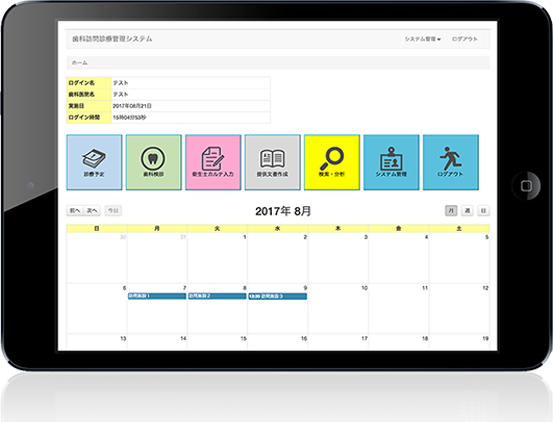This screenshot has width=553, height=422.
Task: Select day 15 in the calendar
Action: click(x=217, y=342)
